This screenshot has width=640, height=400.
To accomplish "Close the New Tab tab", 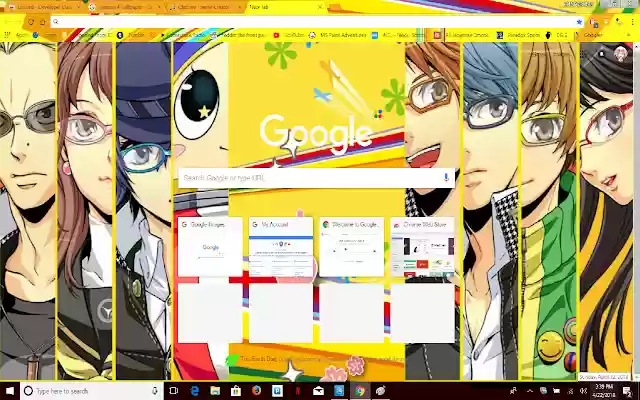I will (x=320, y=7).
